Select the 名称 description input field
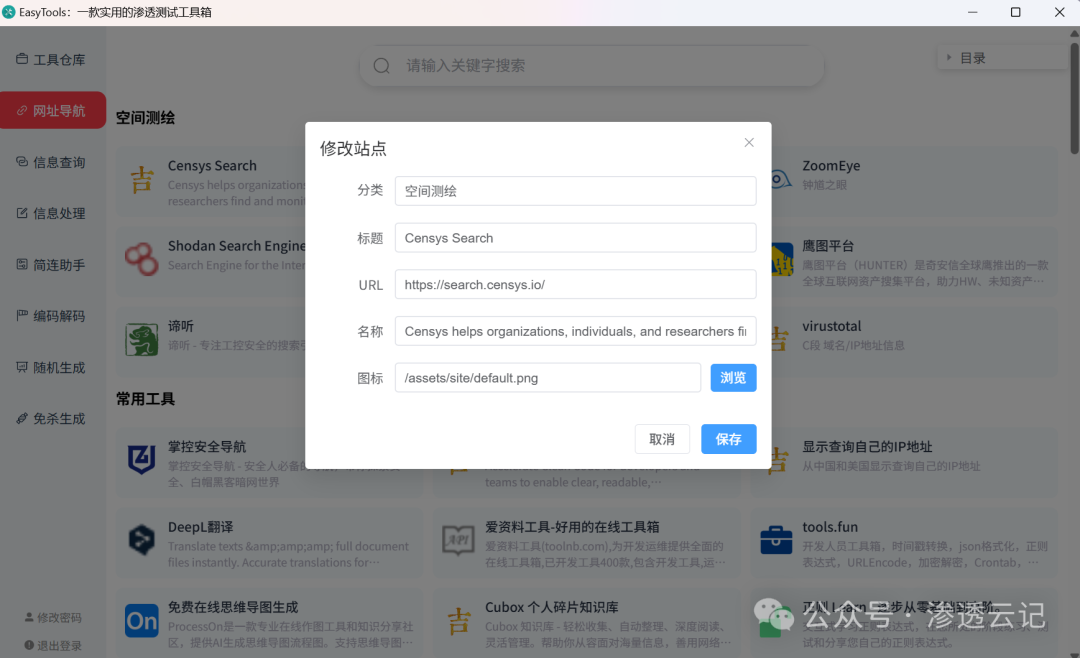1080x658 pixels. coord(575,331)
